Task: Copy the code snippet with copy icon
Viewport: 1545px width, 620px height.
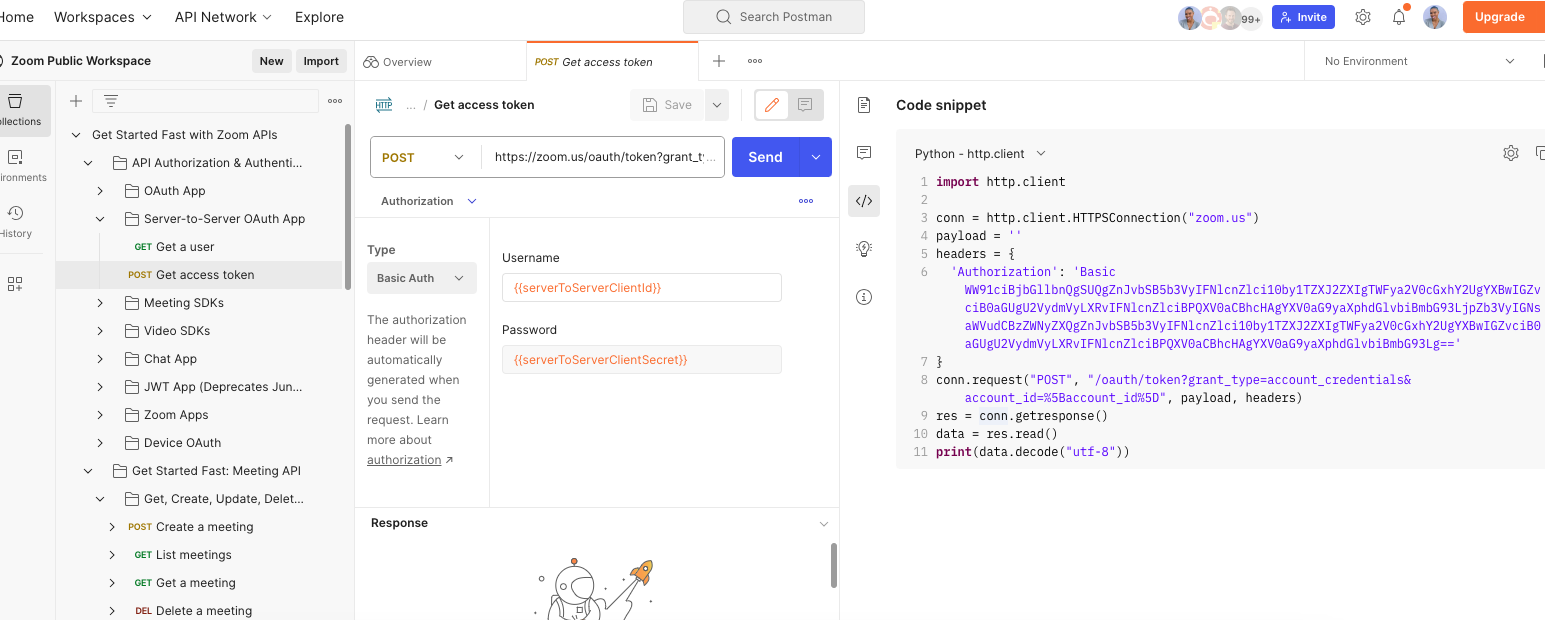Action: (1540, 153)
